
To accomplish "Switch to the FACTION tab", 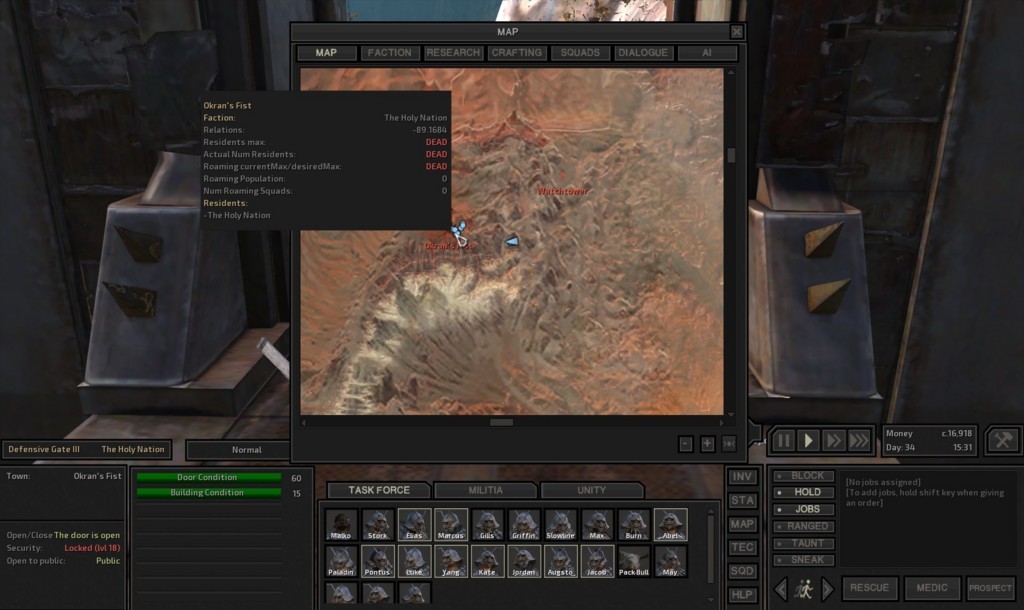I will [x=389, y=53].
